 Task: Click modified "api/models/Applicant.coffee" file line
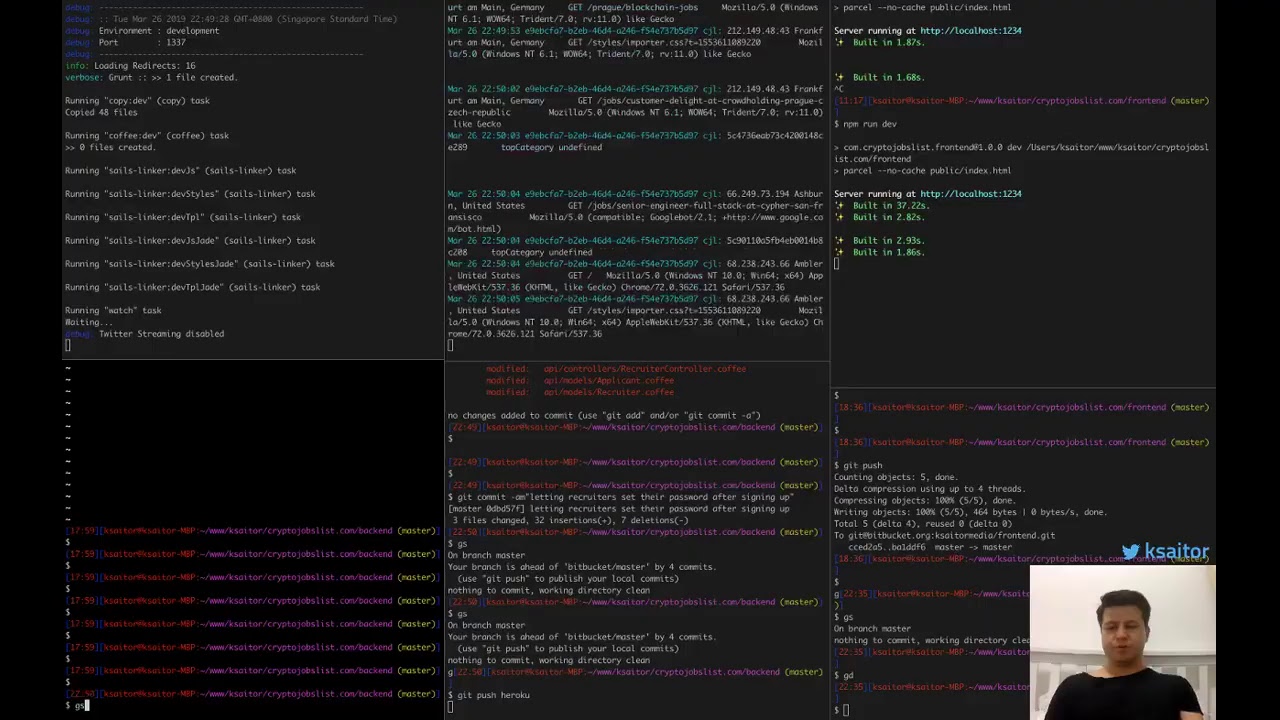(580, 381)
